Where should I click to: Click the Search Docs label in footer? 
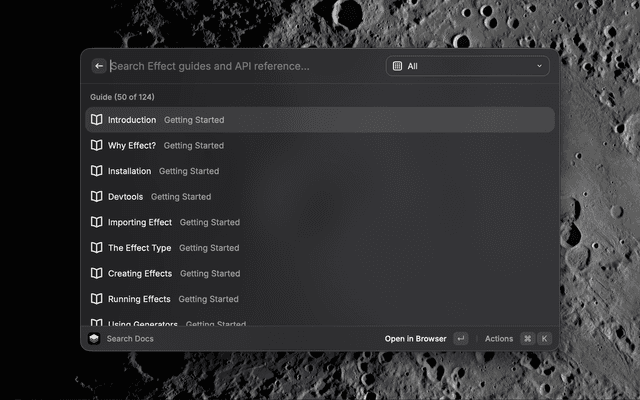[x=130, y=339]
